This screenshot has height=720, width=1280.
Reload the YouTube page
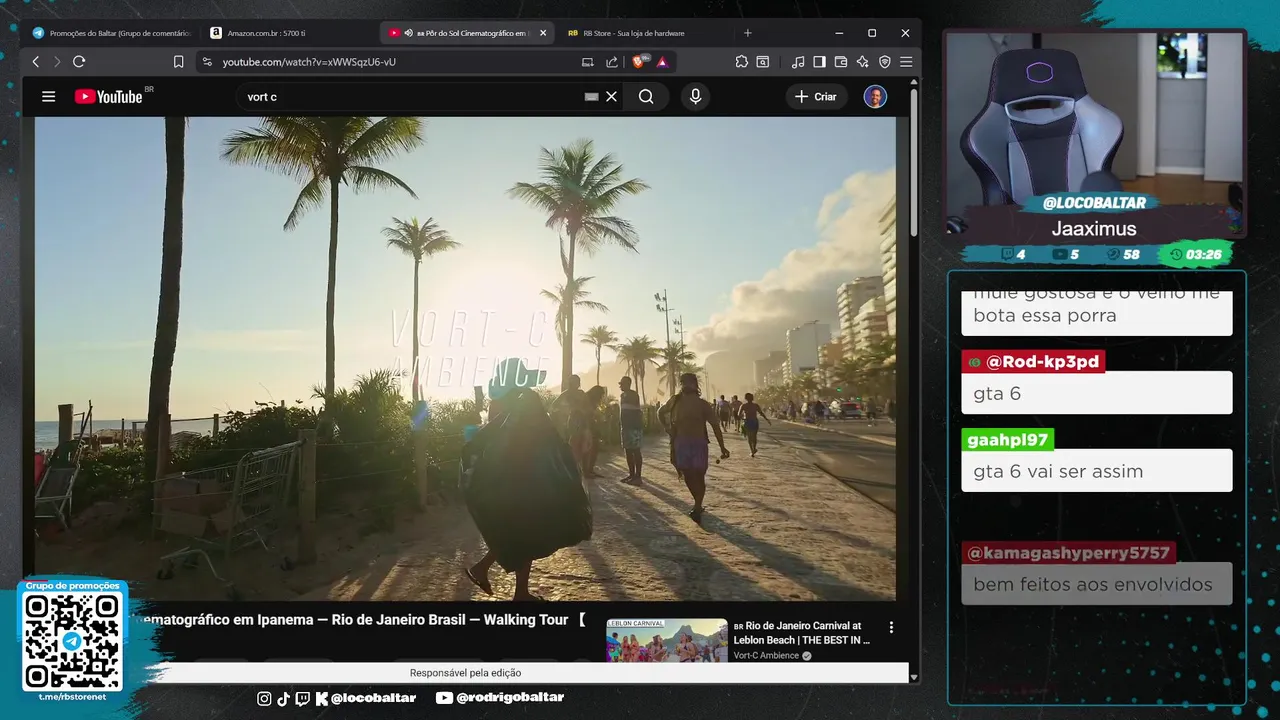coord(79,62)
